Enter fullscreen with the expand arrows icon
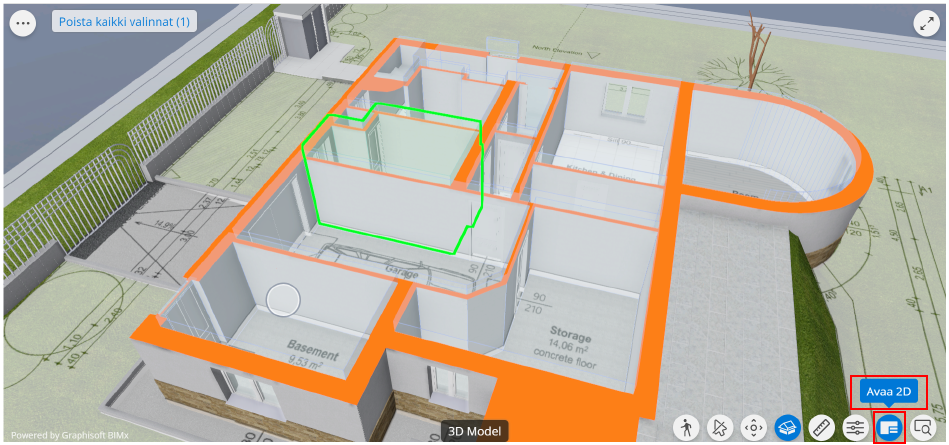The image size is (949, 445). 926,24
